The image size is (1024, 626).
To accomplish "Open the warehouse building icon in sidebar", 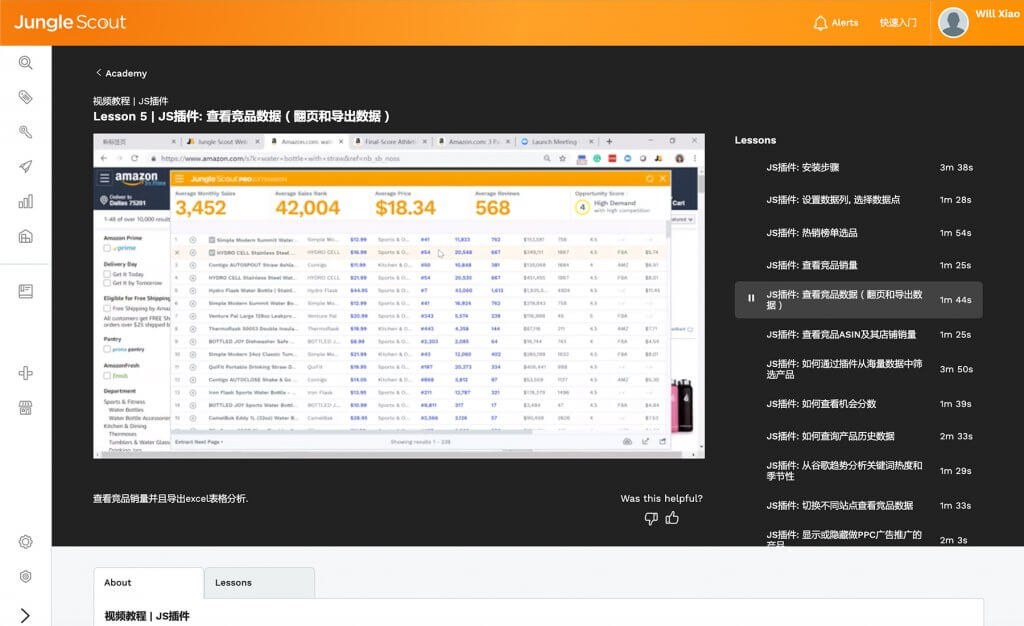I will (x=25, y=236).
